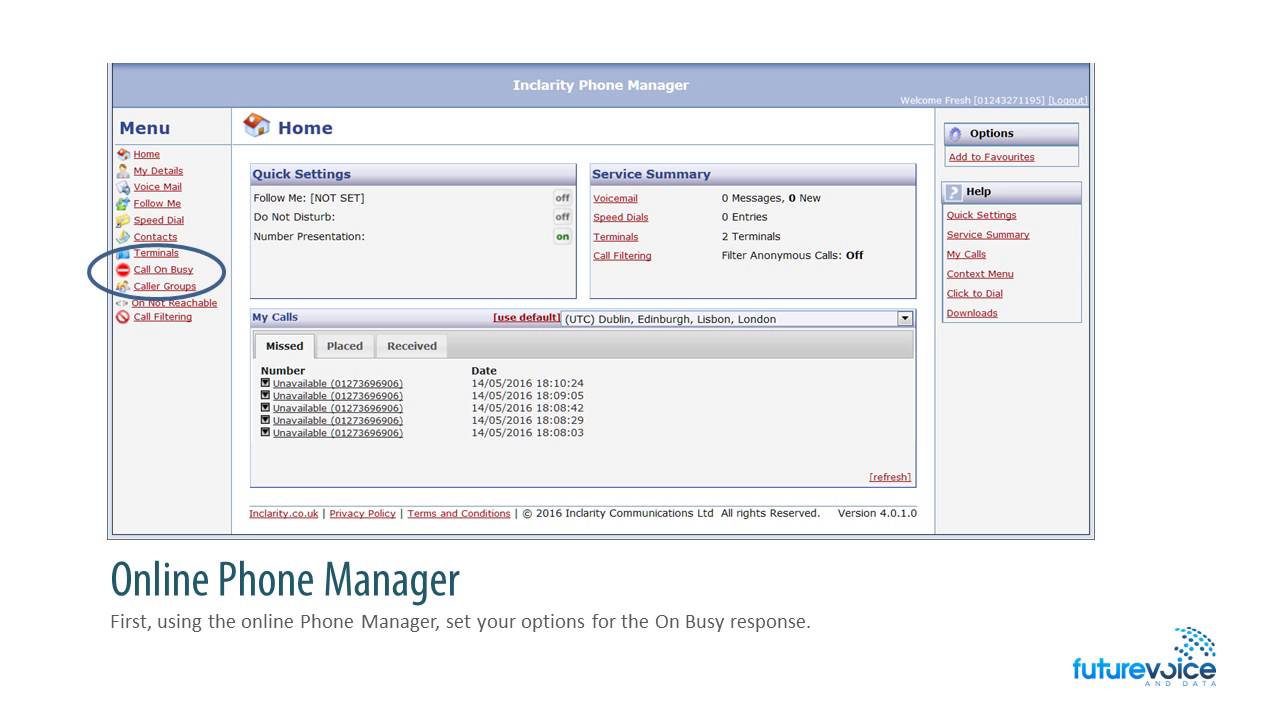Click the Home house icon in Menu
This screenshot has height=720, width=1280.
pyautogui.click(x=123, y=154)
